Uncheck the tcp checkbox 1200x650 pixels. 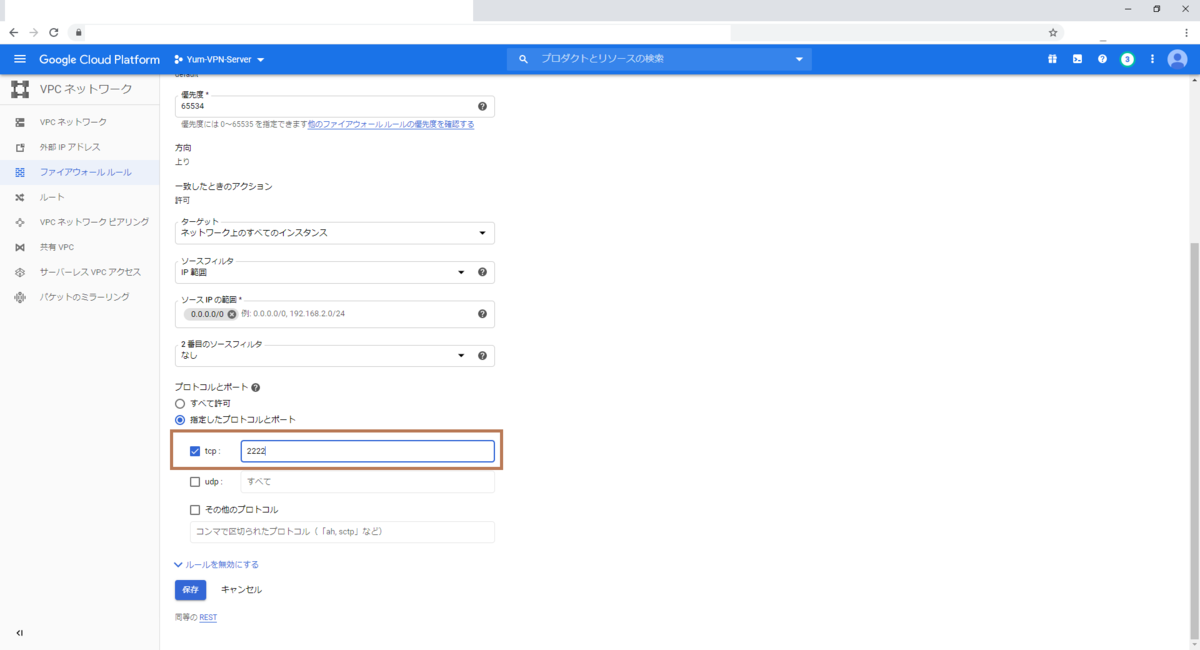point(195,451)
